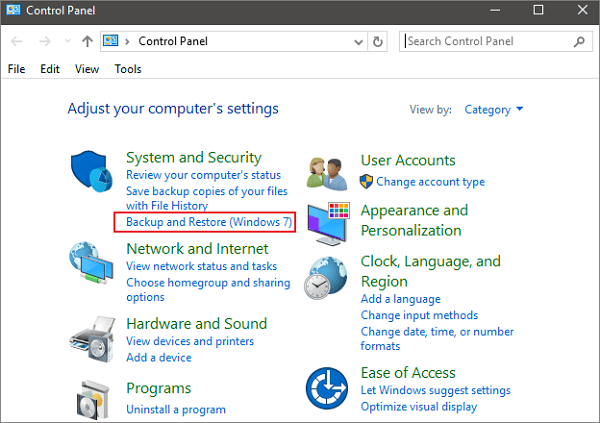Click View devices and printers link
The image size is (600, 423).
(x=190, y=341)
